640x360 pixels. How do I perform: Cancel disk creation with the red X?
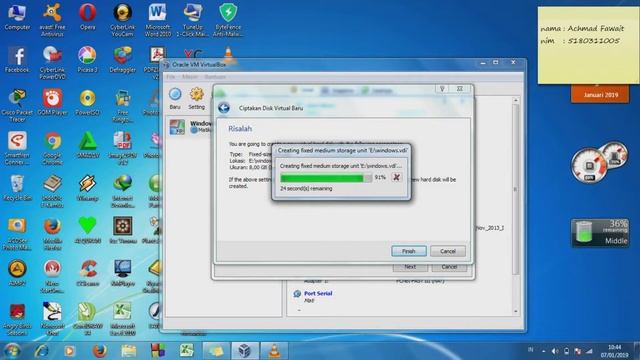[x=396, y=177]
